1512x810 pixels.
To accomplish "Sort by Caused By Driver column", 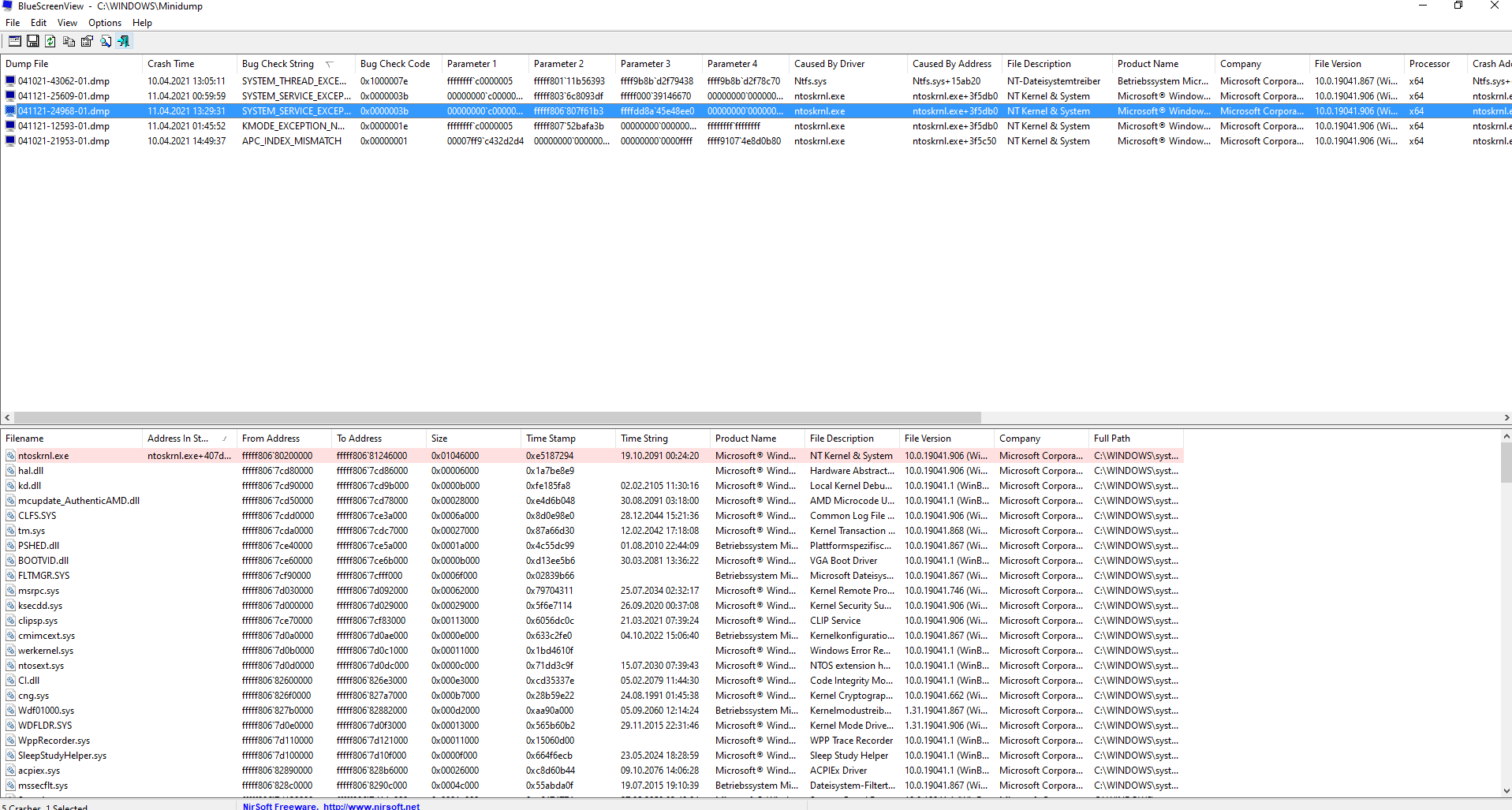I will pos(848,64).
